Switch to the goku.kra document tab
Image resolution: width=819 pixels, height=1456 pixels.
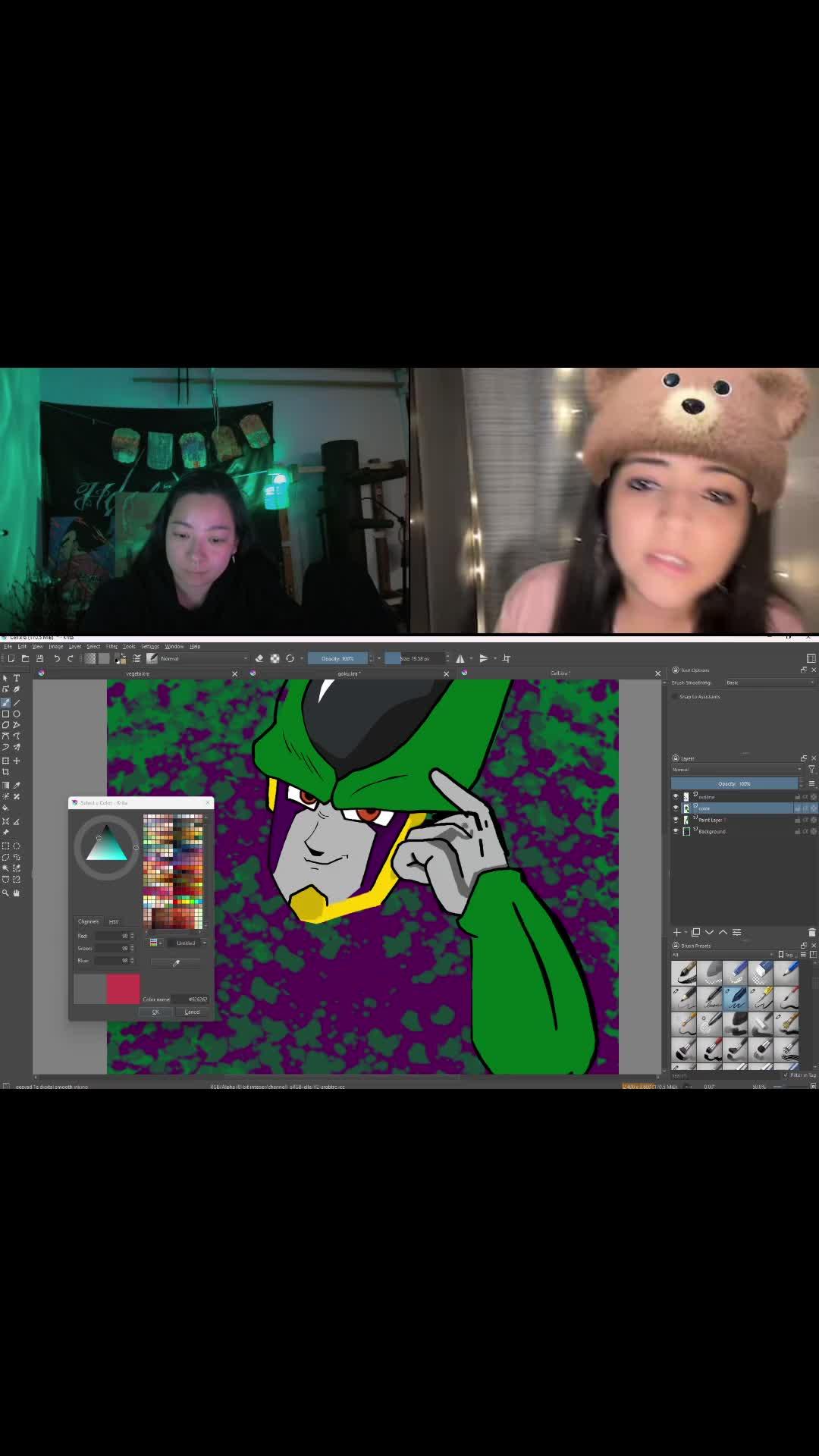click(350, 673)
